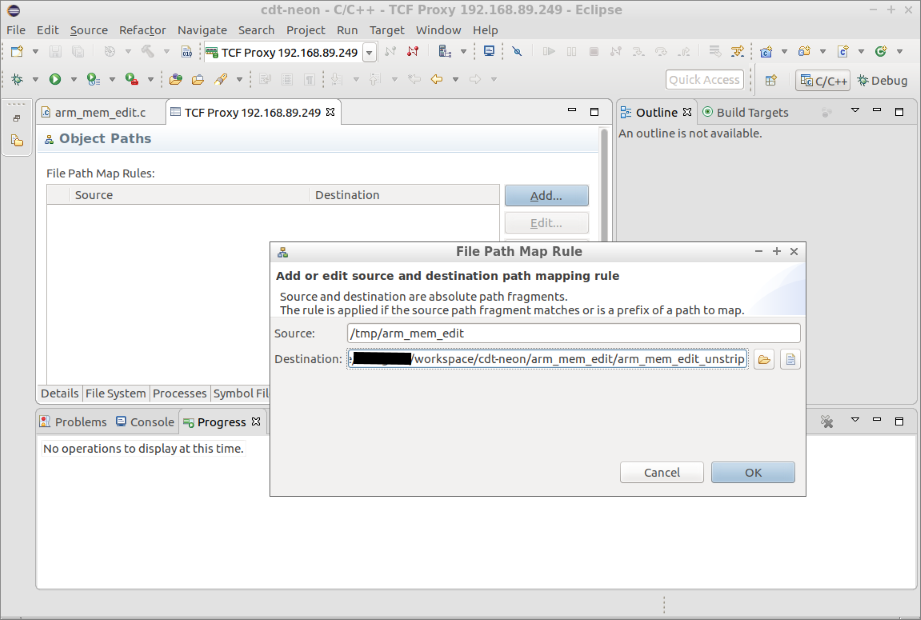Maximize the editor area
Viewport: 921px width, 620px height.
pyautogui.click(x=594, y=112)
